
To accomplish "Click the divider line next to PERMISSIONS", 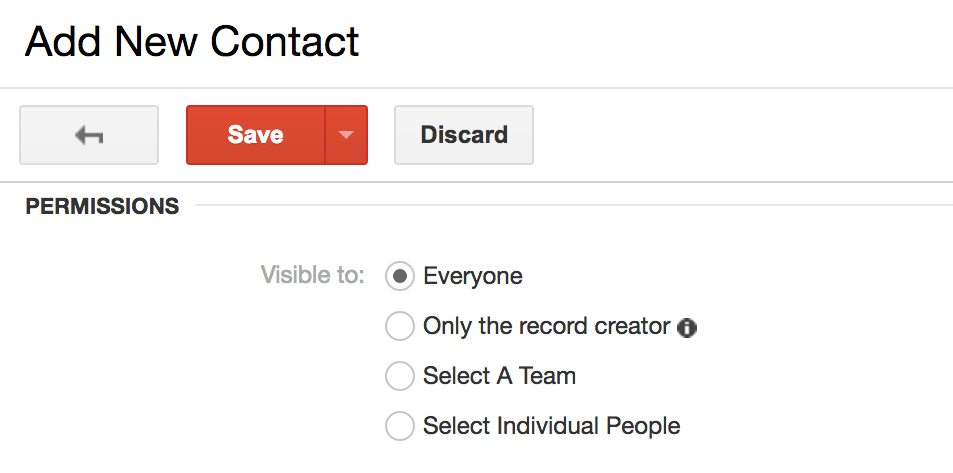I will click(574, 205).
